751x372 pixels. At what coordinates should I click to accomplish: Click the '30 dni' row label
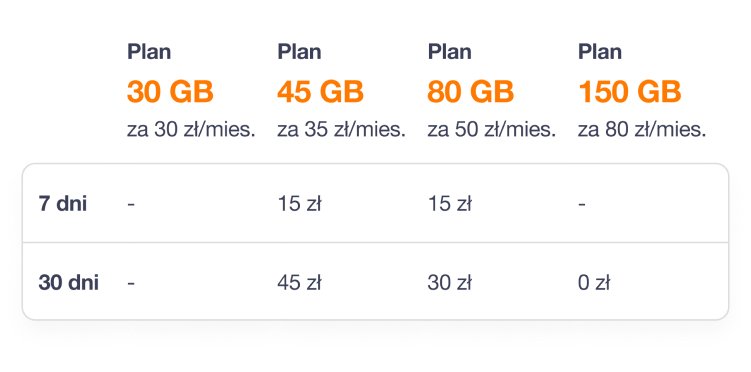pyautogui.click(x=68, y=283)
